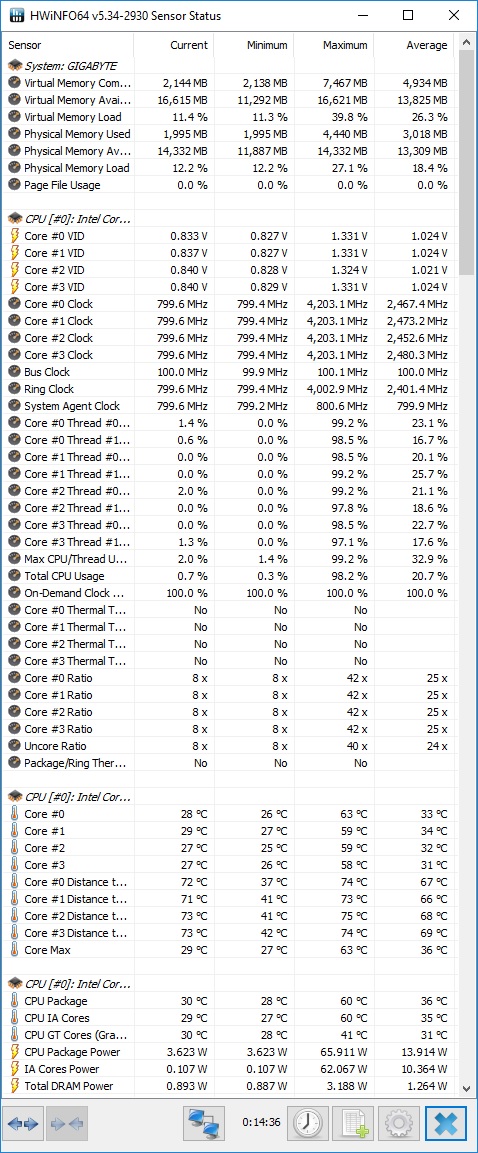
Task: Click the collapse columns arrows button
Action: point(68,1124)
